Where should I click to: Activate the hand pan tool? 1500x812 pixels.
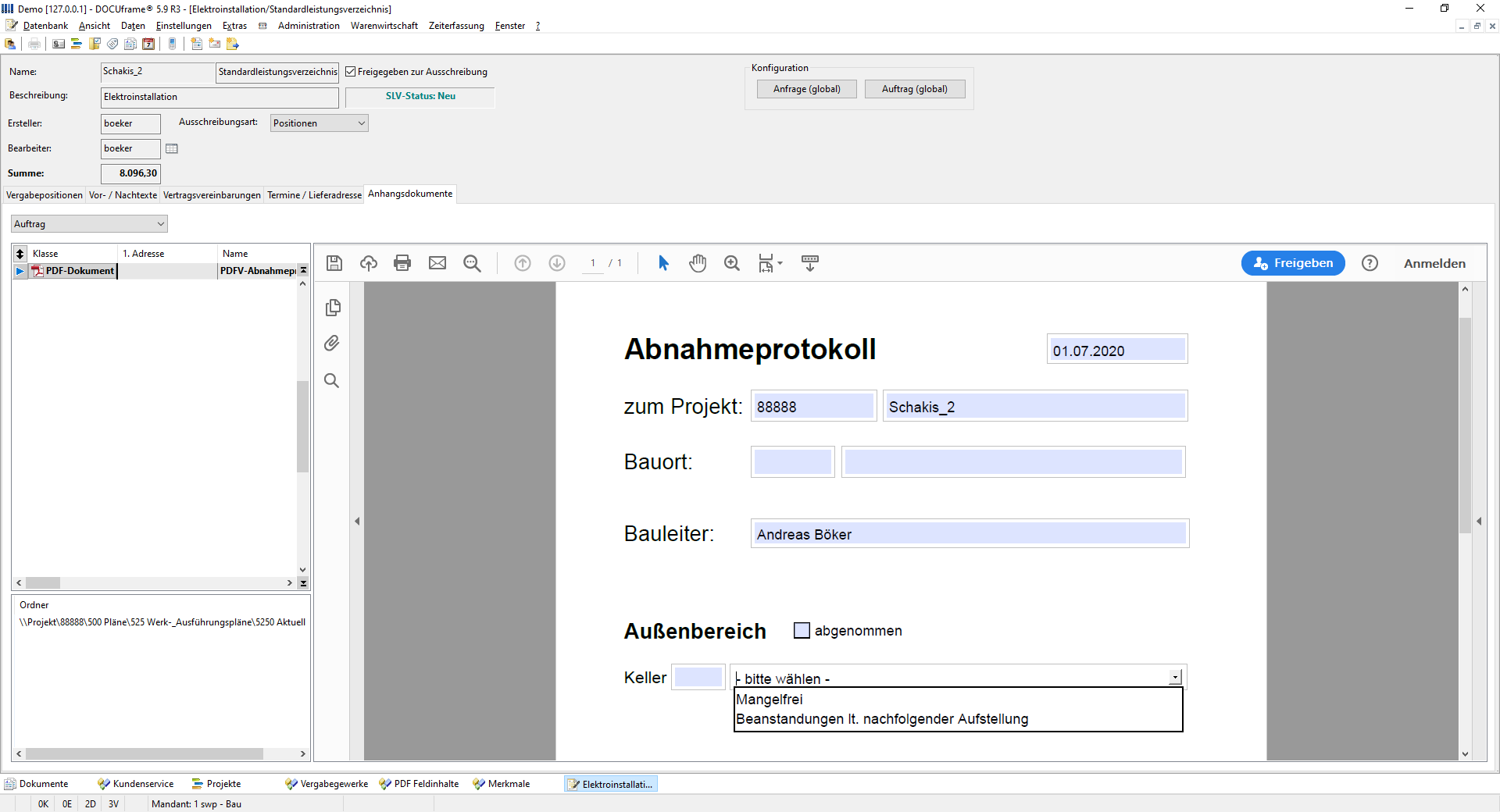click(x=698, y=263)
